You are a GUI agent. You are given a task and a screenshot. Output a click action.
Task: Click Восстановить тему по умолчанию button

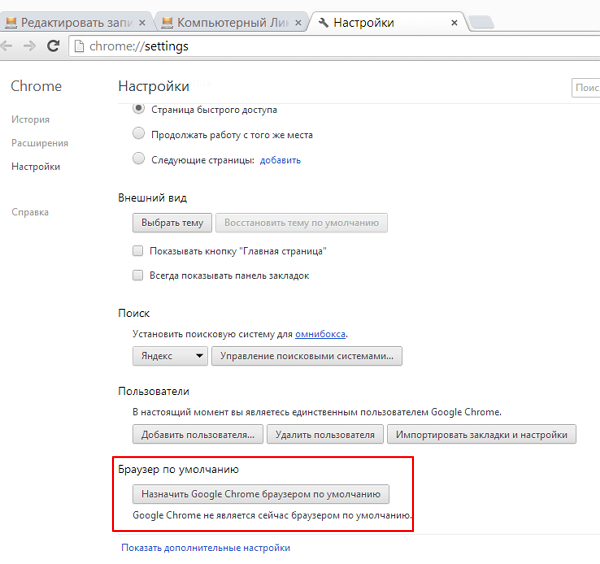302,223
